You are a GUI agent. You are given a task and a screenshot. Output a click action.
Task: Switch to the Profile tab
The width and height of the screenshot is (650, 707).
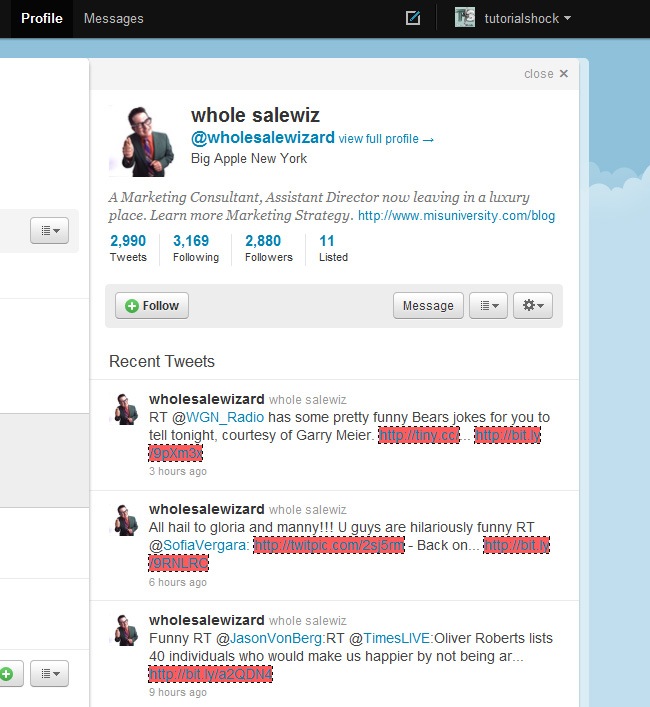pyautogui.click(x=41, y=18)
